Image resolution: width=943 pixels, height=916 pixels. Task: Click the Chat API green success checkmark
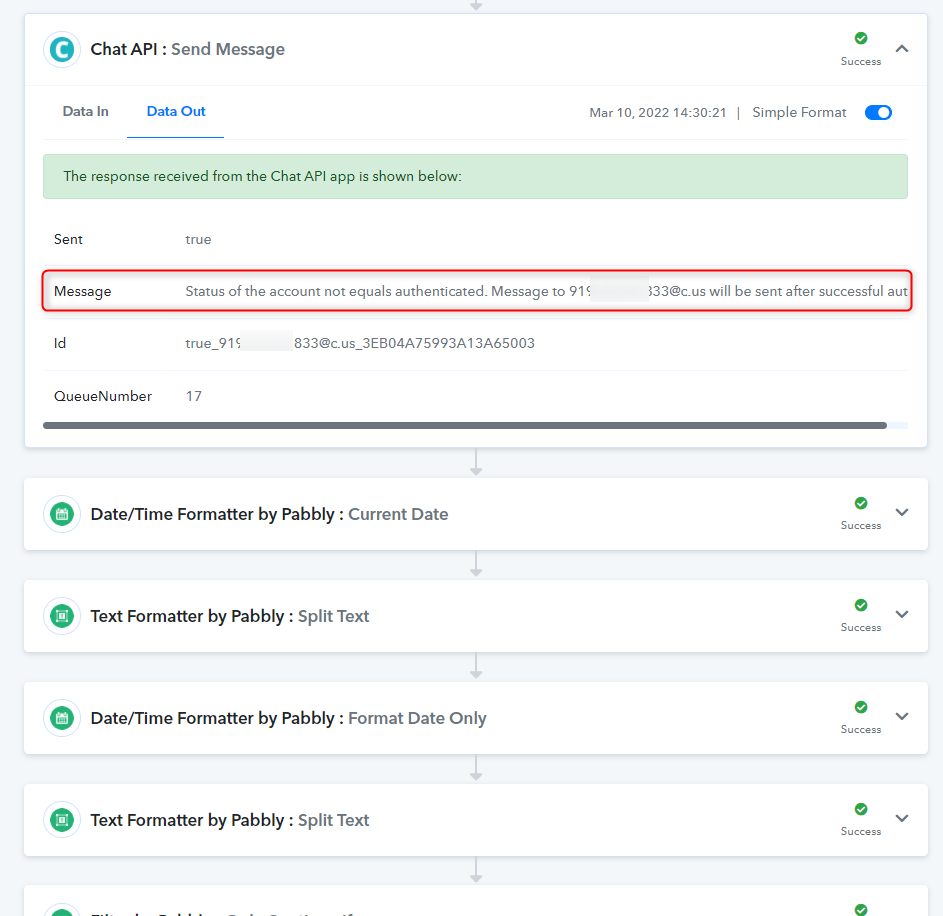[861, 38]
